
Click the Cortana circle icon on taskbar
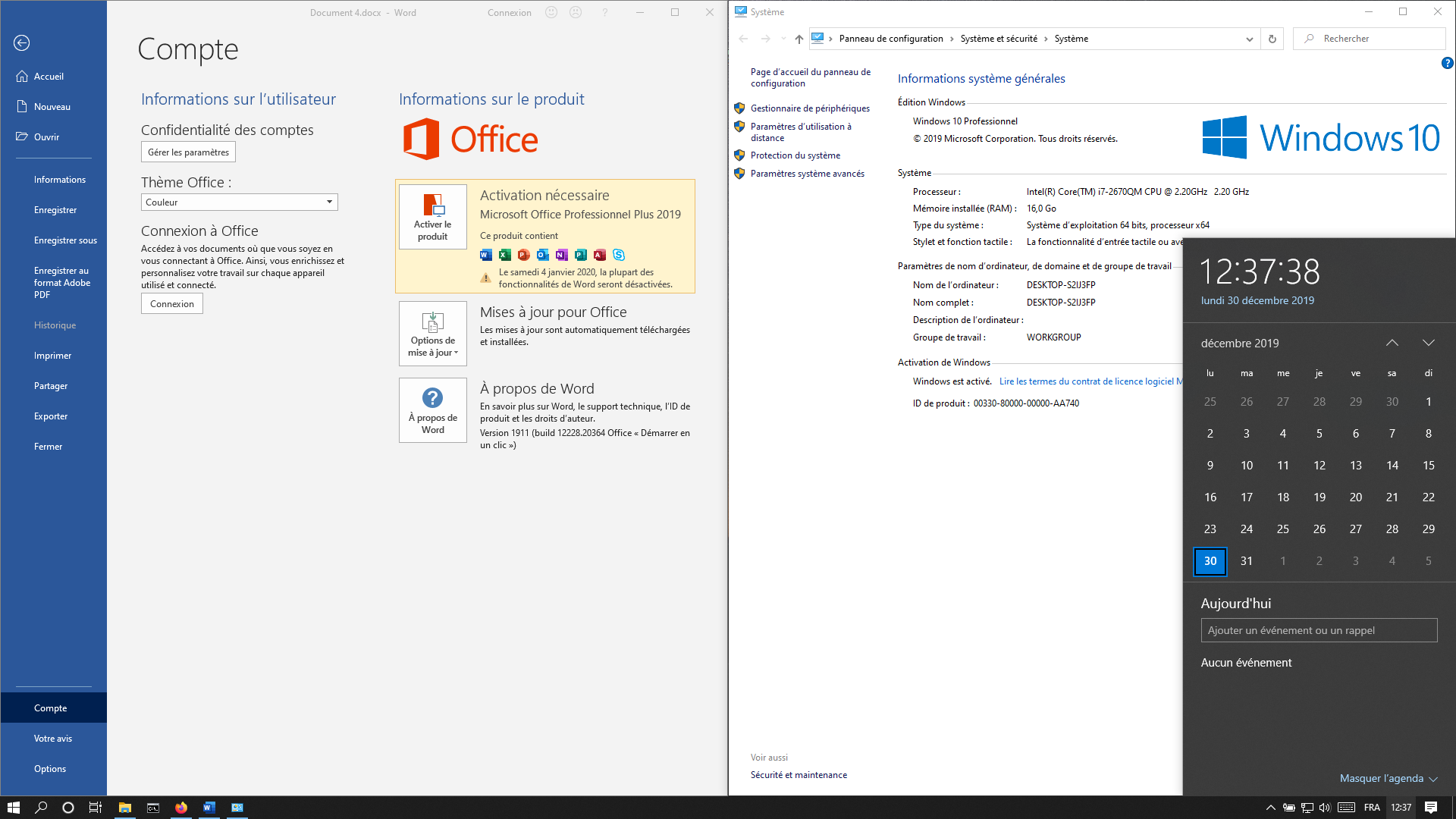coord(68,808)
